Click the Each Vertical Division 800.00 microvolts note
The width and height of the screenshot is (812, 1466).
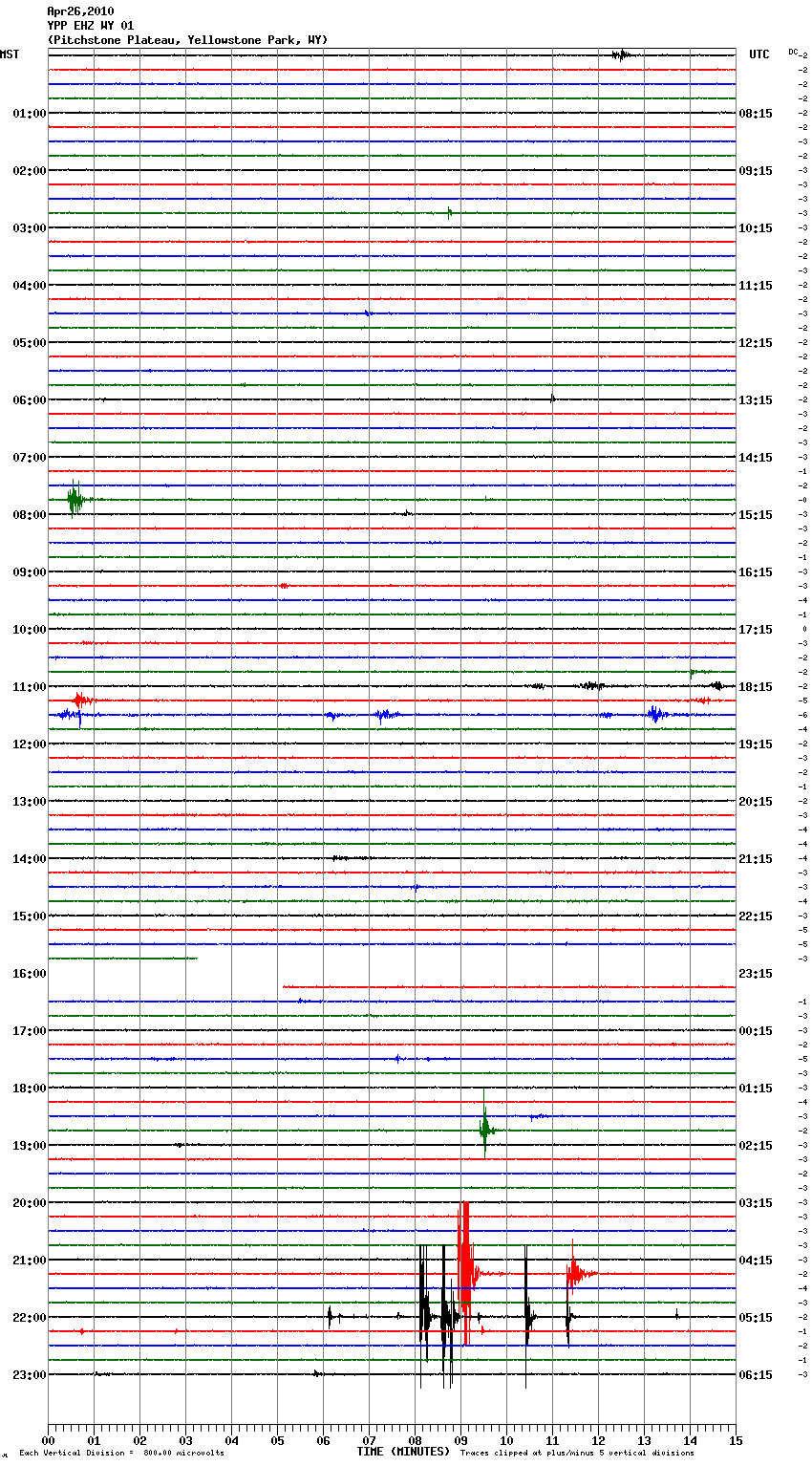[x=121, y=1454]
